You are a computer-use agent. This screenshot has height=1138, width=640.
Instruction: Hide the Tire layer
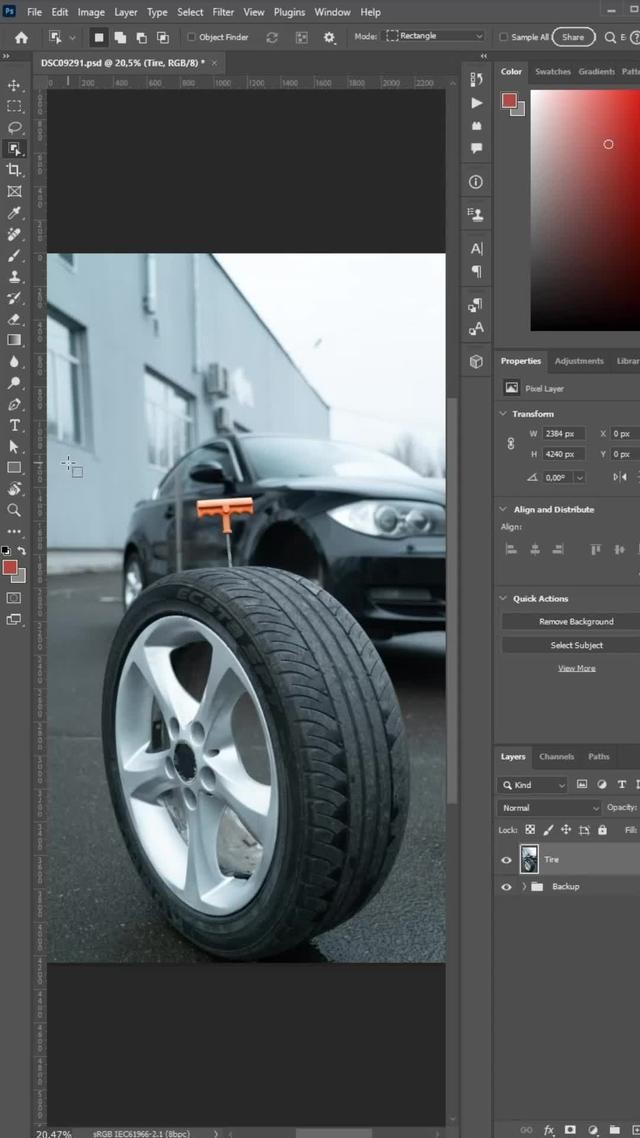(x=506, y=860)
